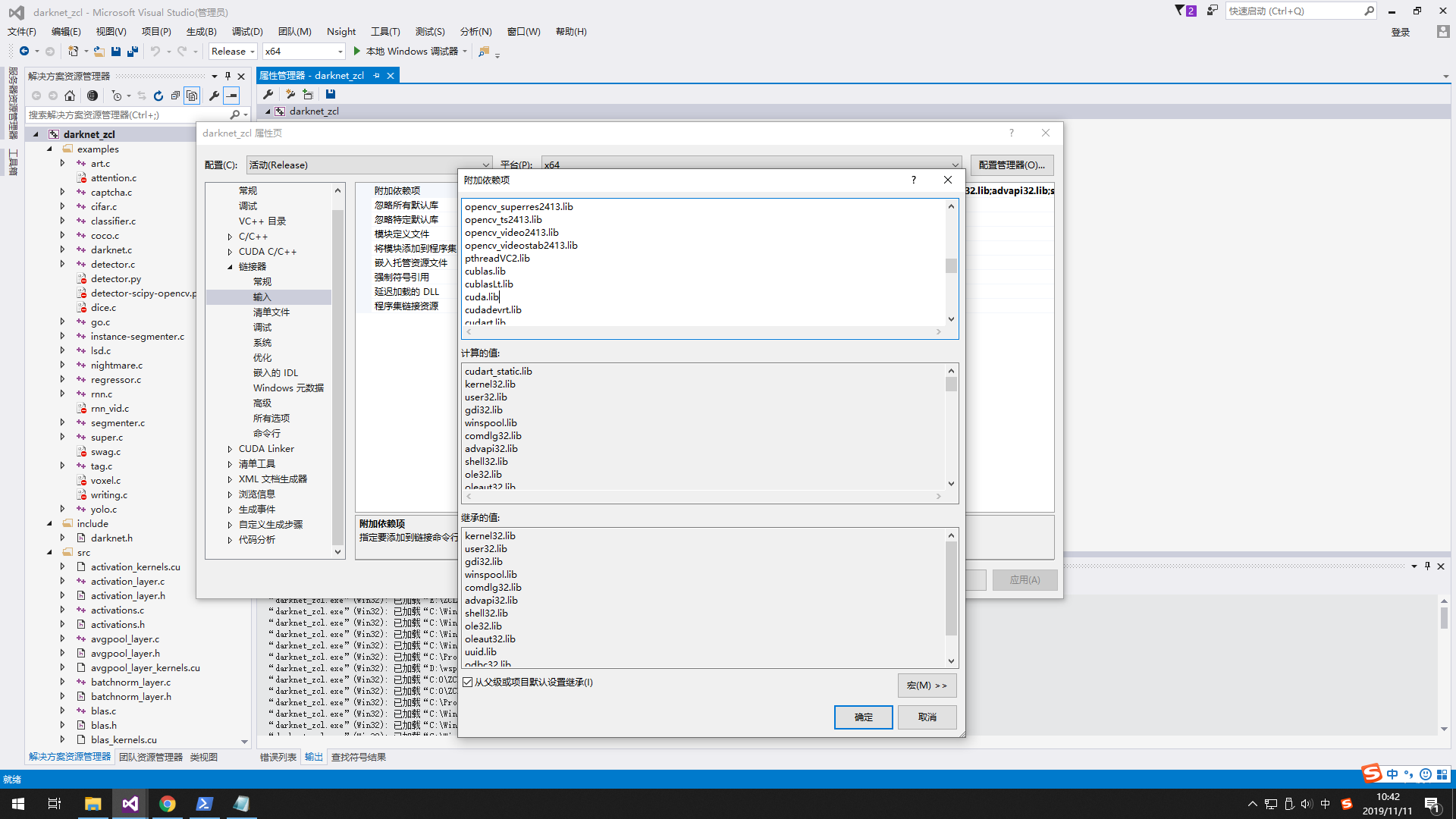Click save icon in Property Manager toolbar
This screenshot has width=1456, height=819.
pyautogui.click(x=331, y=94)
